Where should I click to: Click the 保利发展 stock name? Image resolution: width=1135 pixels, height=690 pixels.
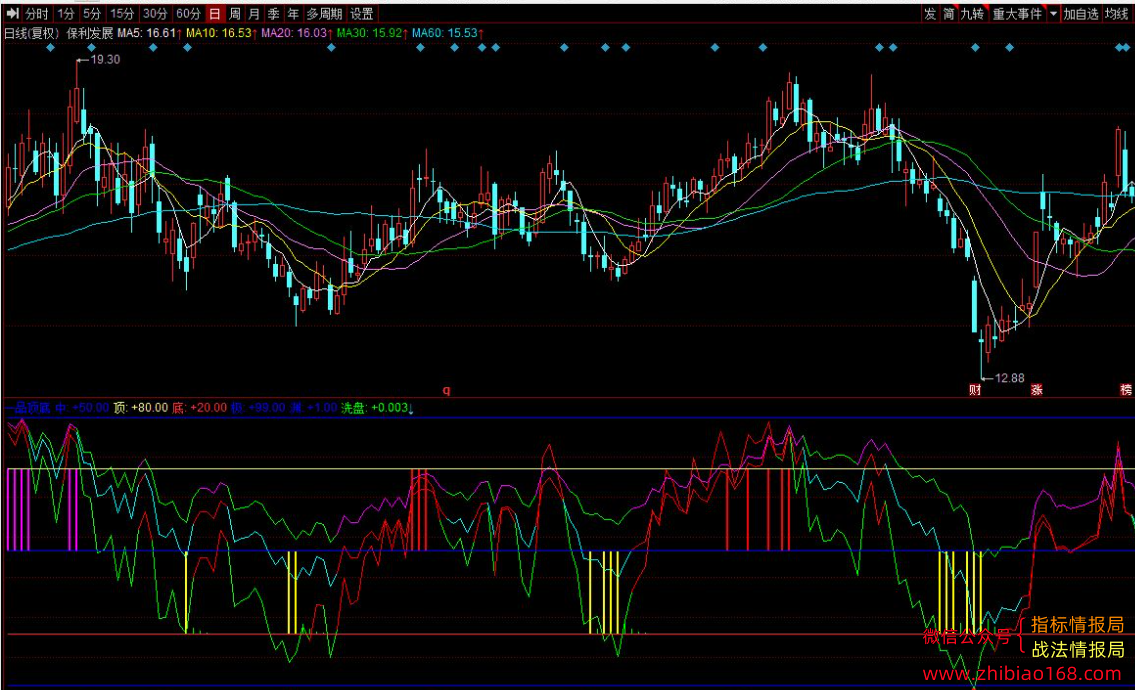(90, 33)
